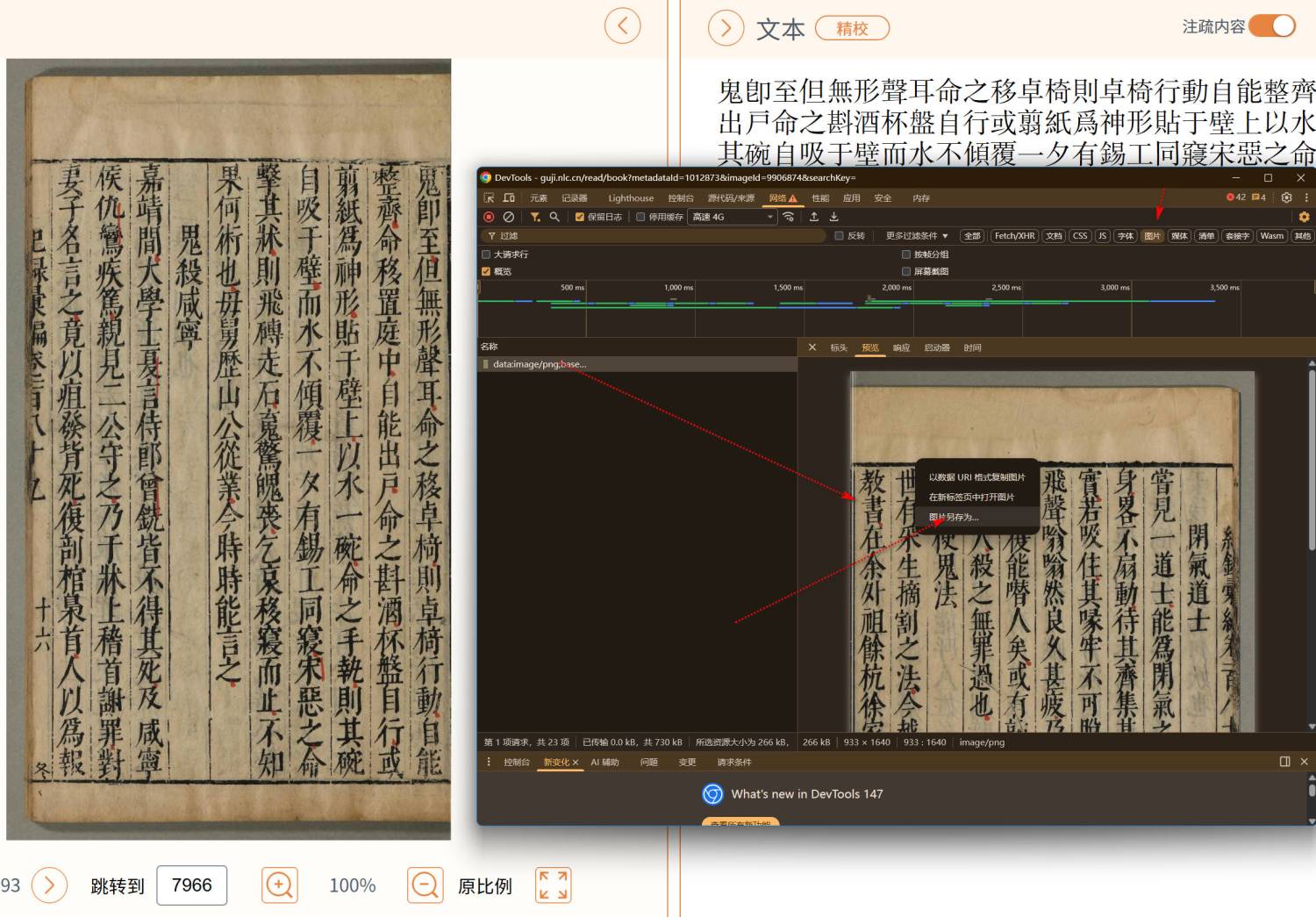
Task: Uncheck the 保留日志 checkbox
Action: [x=579, y=217]
